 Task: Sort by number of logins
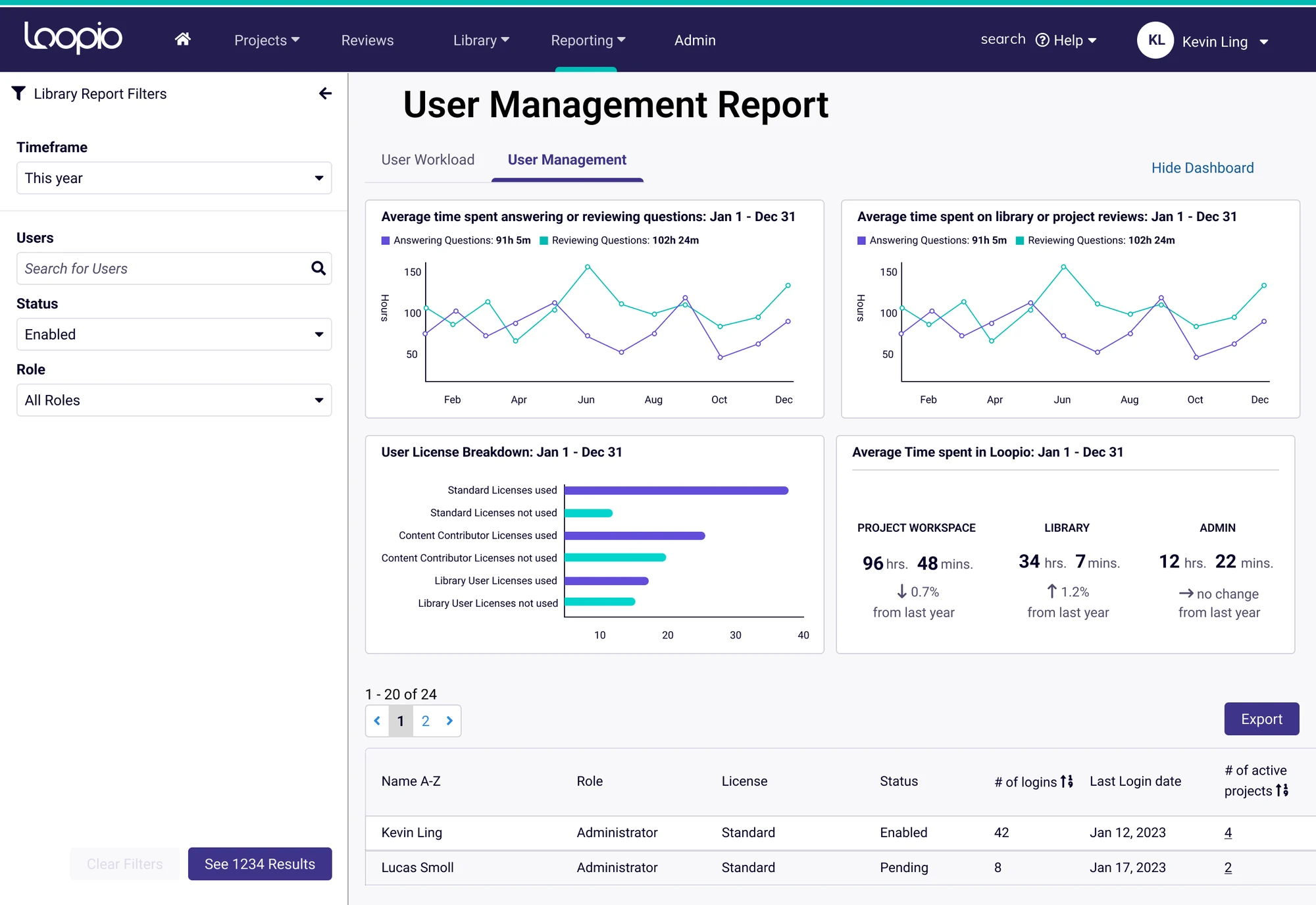1067,781
